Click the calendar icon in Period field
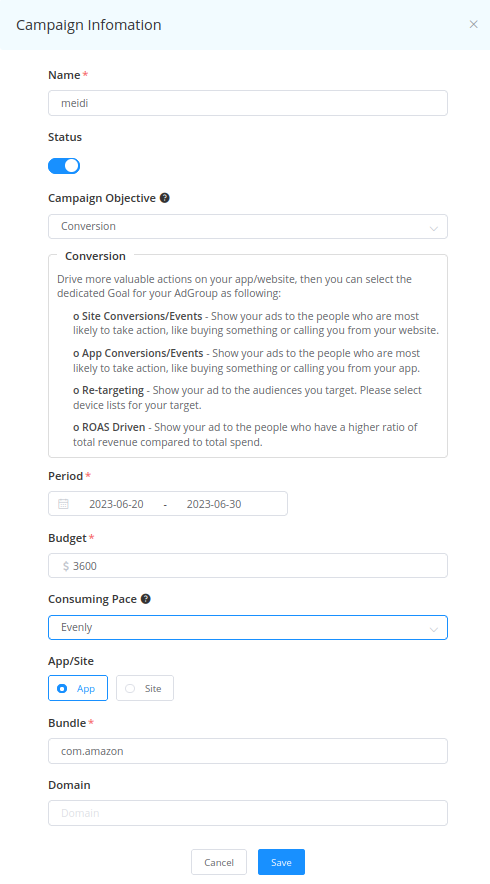 click(63, 503)
